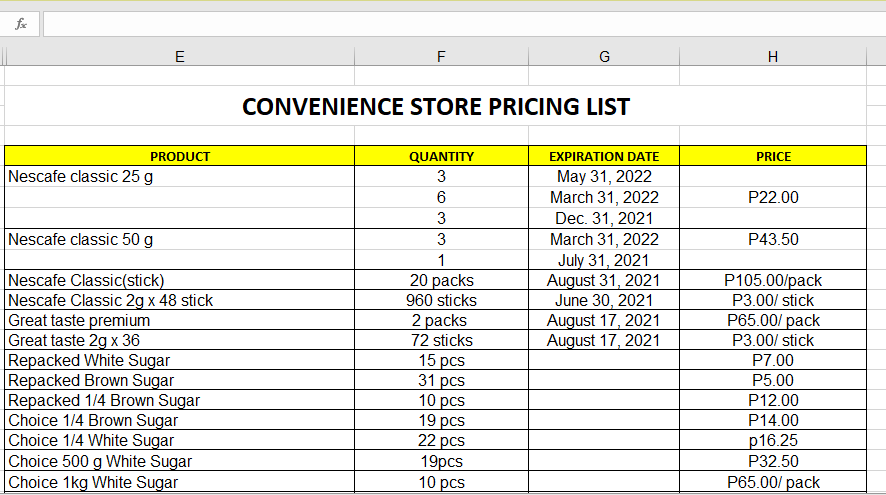Click the yellow PRICE header cell
This screenshot has height=495, width=886.
(773, 156)
